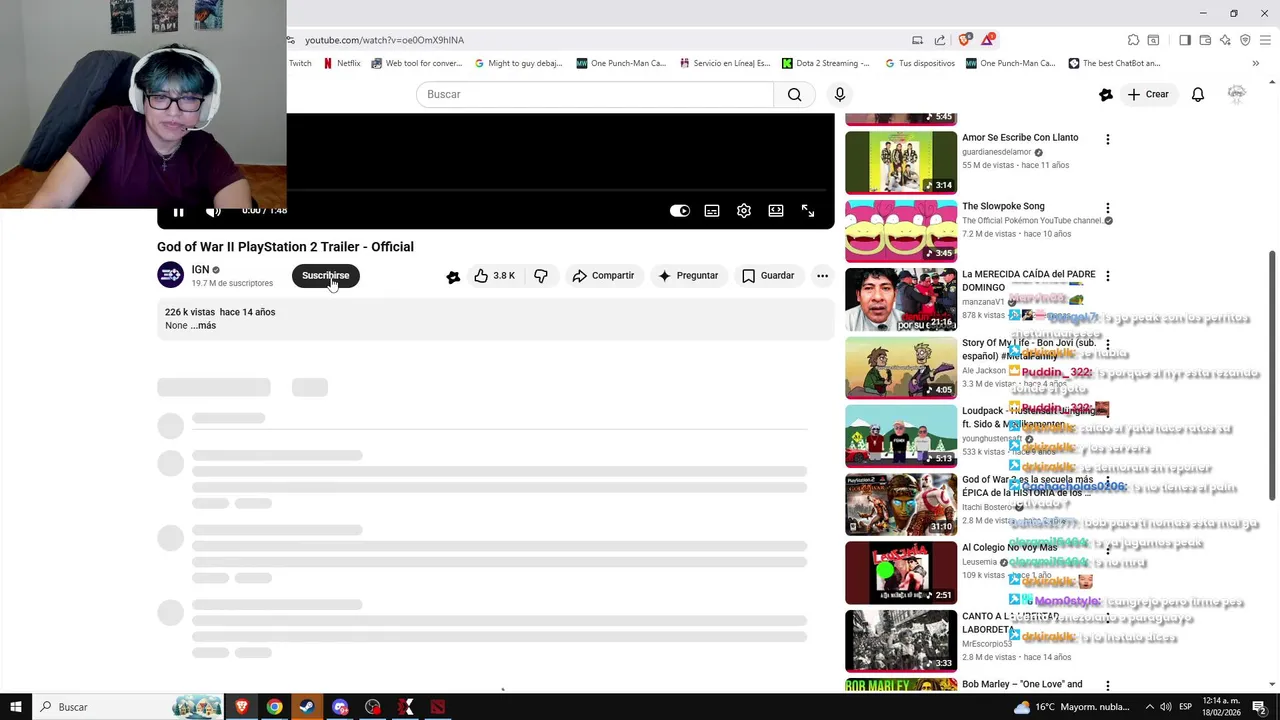This screenshot has width=1280, height=720.
Task: Open Chrome from the Windows taskbar
Action: [274, 707]
